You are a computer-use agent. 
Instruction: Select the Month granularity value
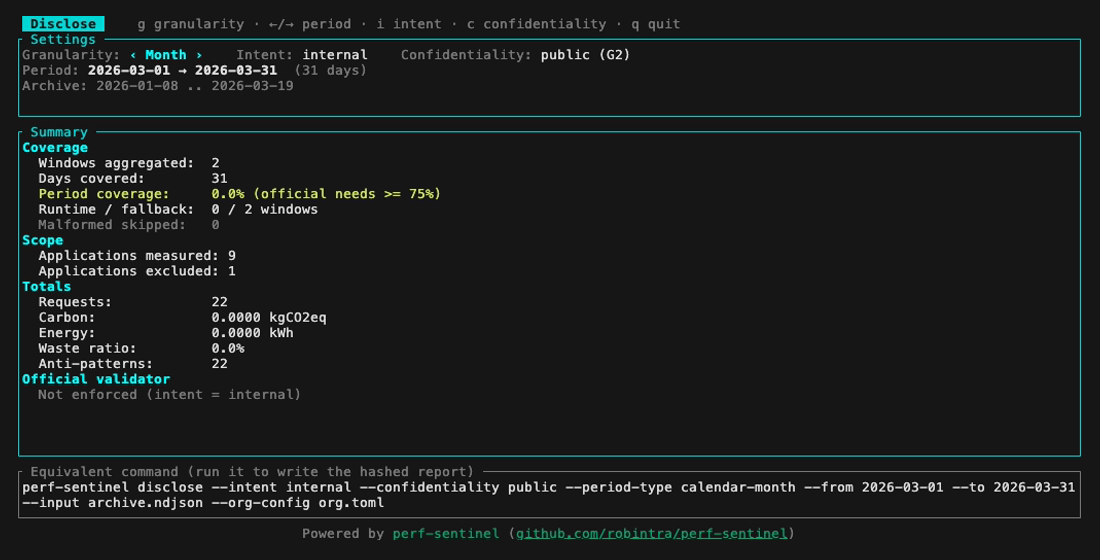166,55
